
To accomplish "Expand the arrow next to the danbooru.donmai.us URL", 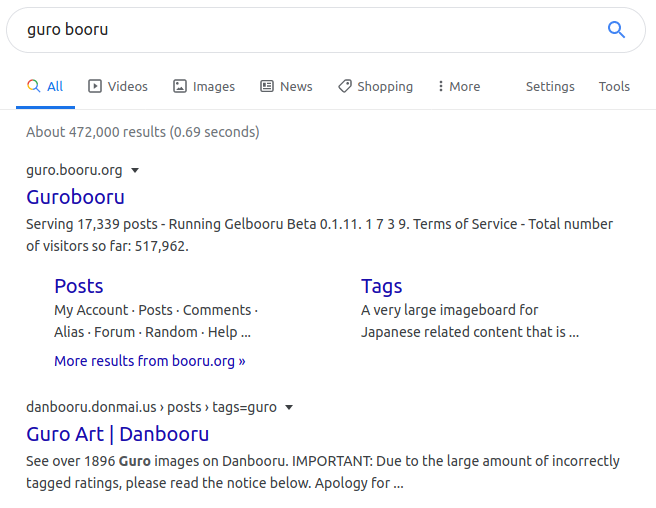I will pos(289,407).
